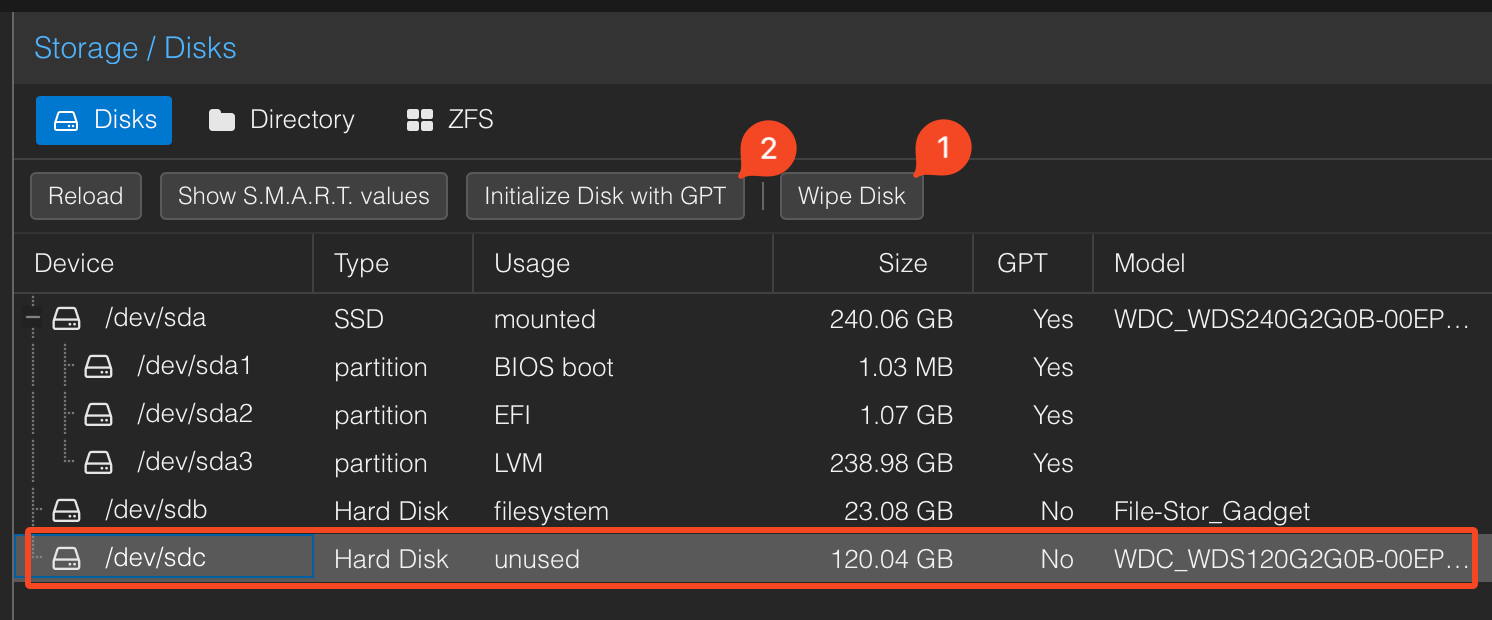Sort by the Type column header
Viewport: 1492px width, 620px height.
pos(393,264)
